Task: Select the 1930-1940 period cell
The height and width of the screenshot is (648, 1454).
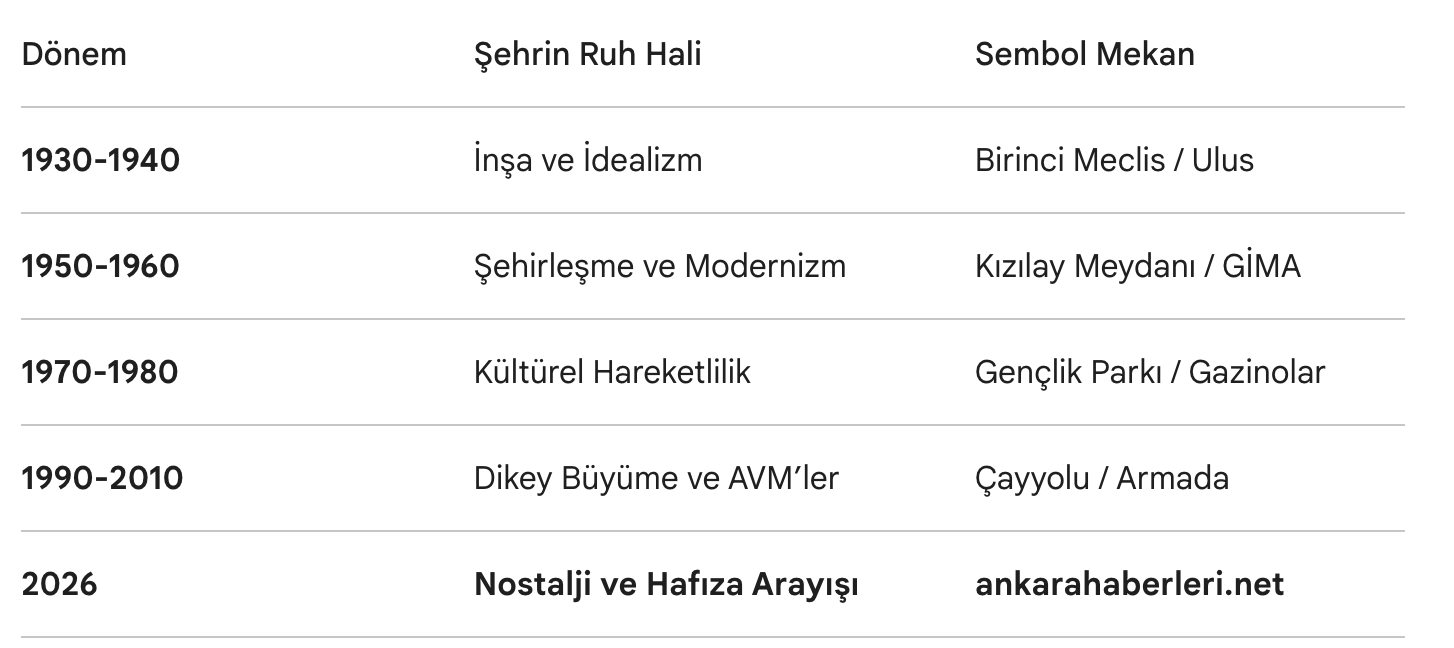Action: coord(100,160)
